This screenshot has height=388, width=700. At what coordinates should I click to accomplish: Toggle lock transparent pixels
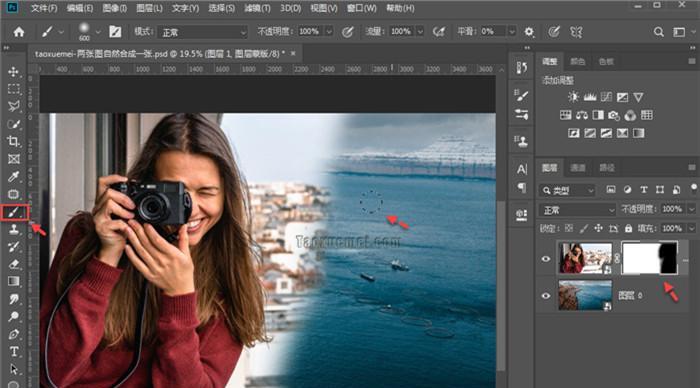coord(568,229)
